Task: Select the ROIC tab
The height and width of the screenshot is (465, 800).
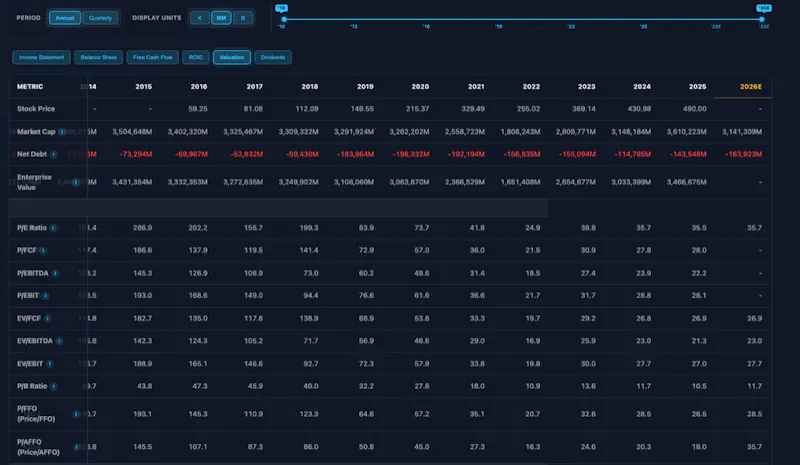Action: (195, 57)
